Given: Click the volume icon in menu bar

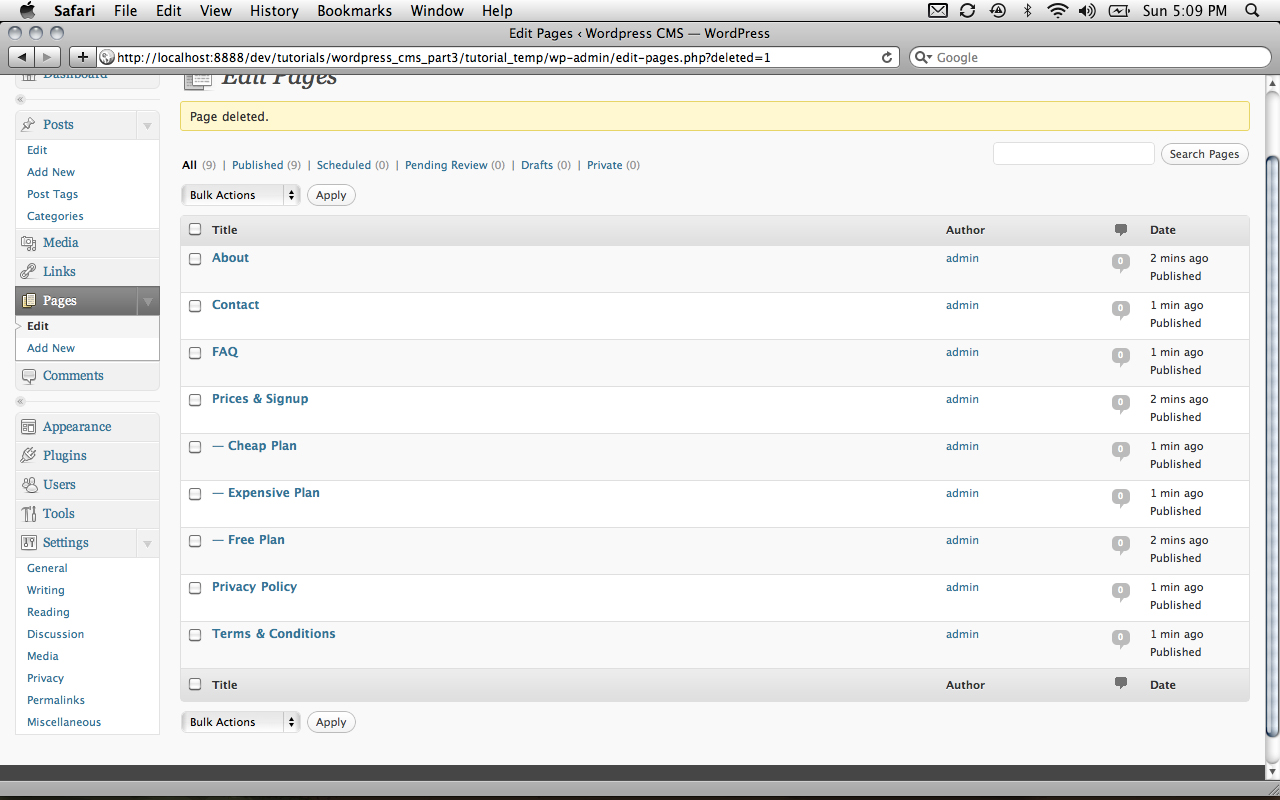Looking at the screenshot, I should [1087, 11].
